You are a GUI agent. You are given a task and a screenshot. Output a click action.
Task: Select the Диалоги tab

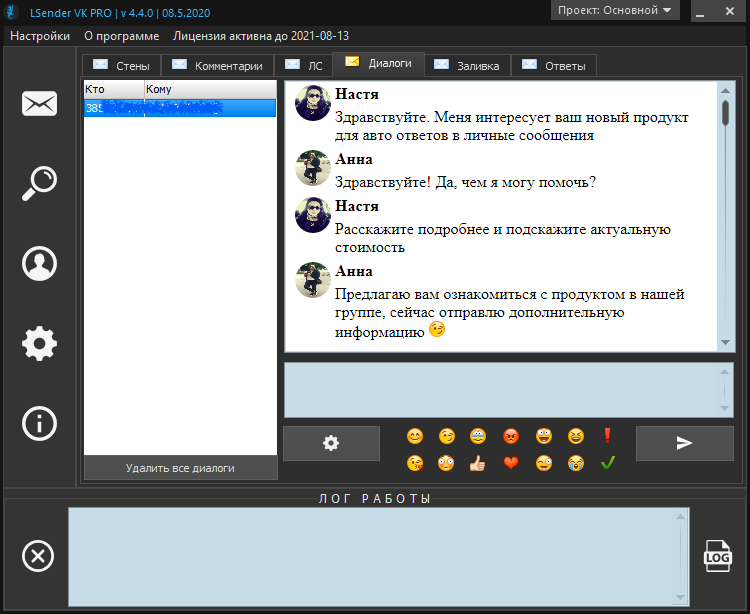pyautogui.click(x=378, y=63)
